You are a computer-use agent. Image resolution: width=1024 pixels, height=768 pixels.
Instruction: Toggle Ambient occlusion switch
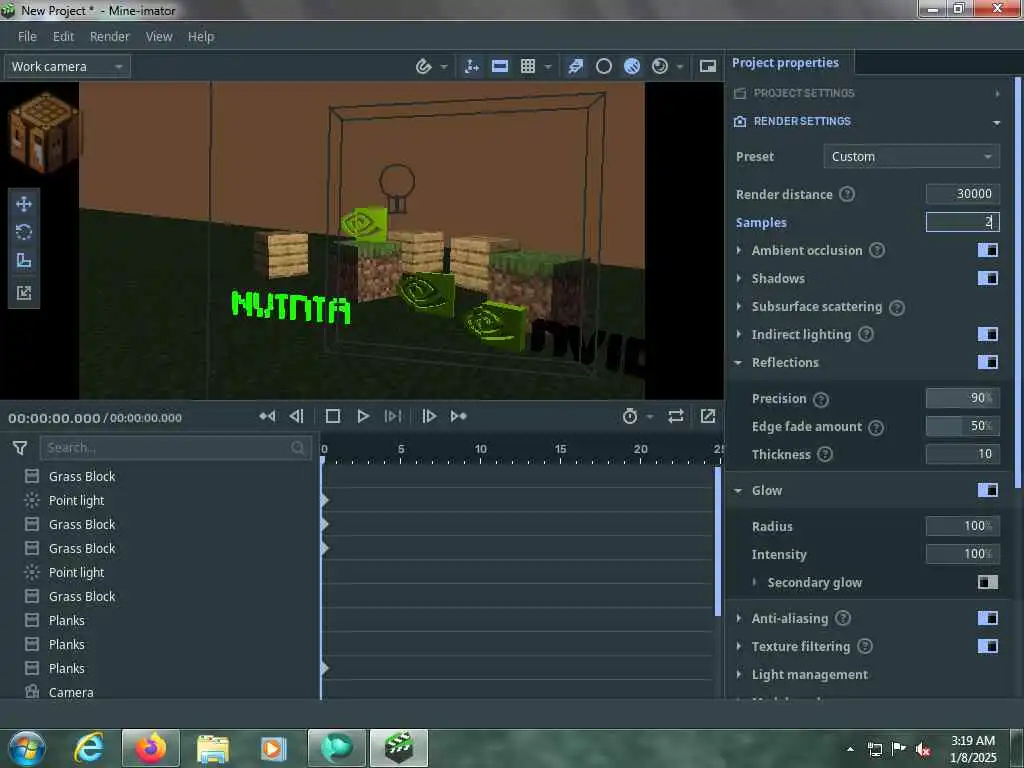987,250
